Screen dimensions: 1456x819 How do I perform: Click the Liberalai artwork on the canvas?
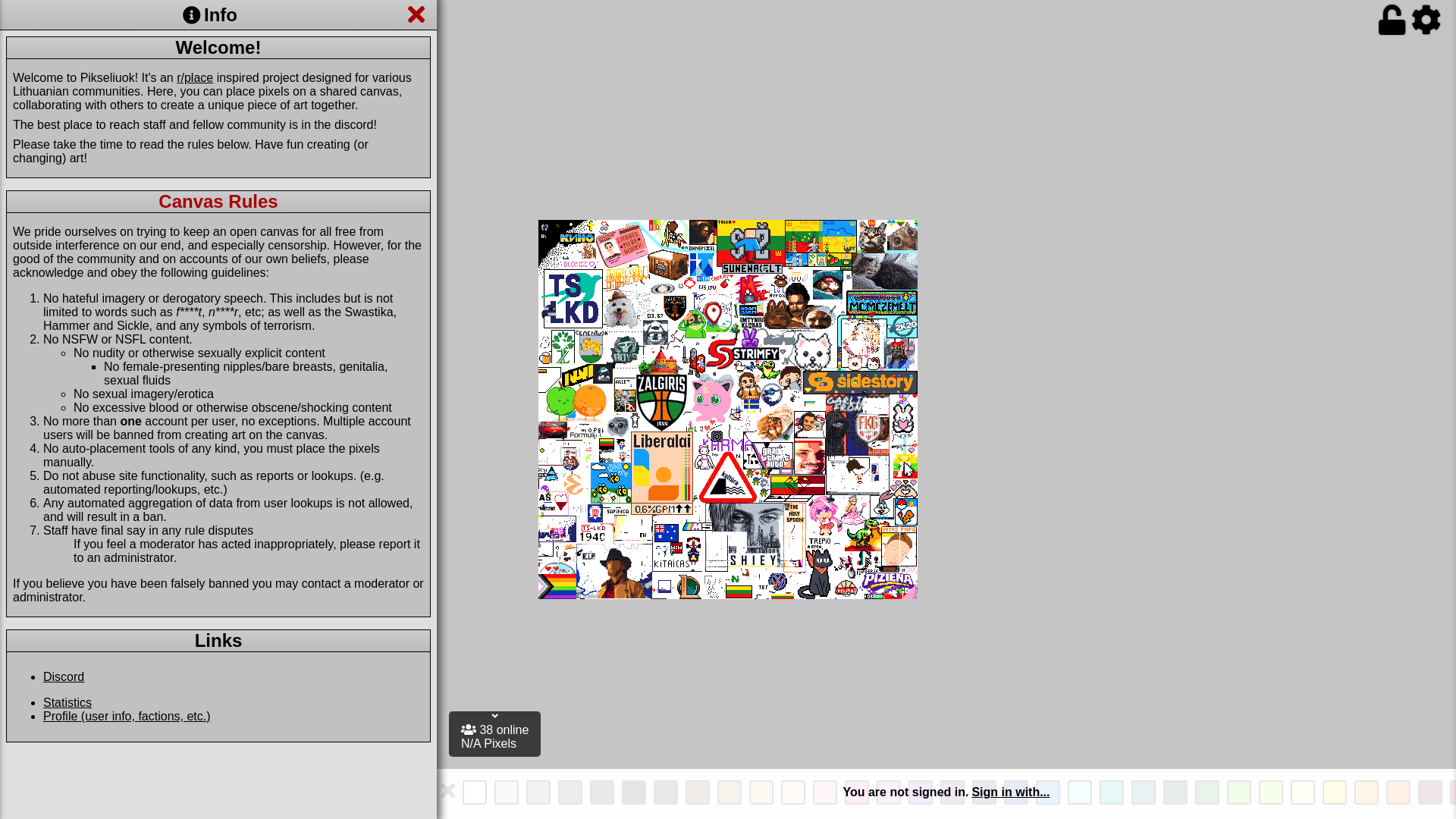click(662, 473)
